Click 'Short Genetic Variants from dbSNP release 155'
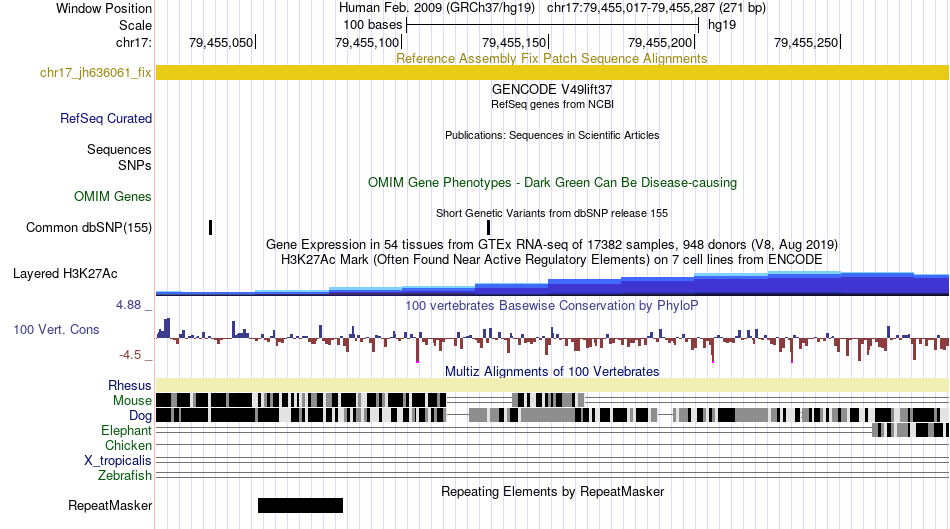The width and height of the screenshot is (950, 529). [x=552, y=213]
